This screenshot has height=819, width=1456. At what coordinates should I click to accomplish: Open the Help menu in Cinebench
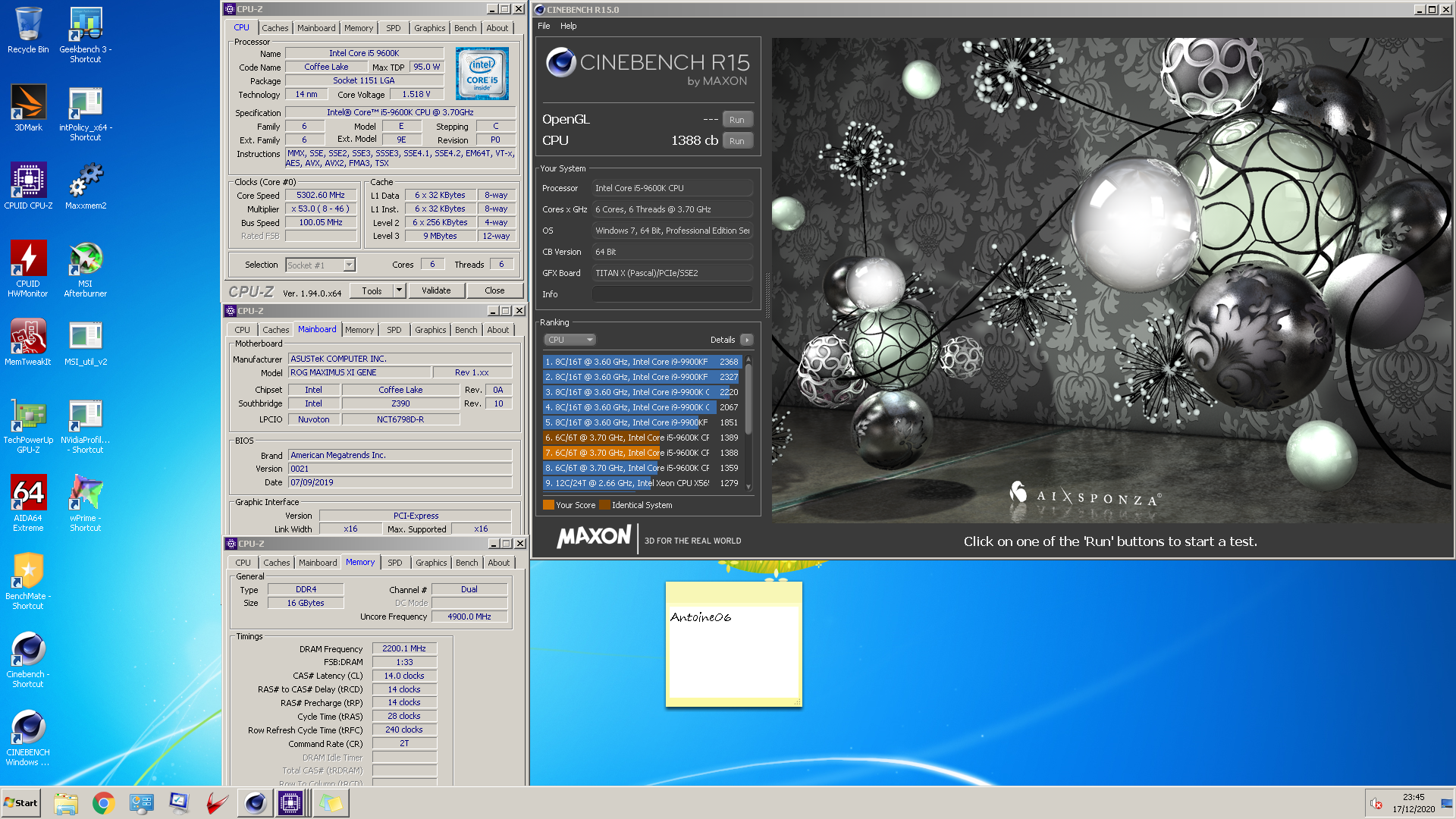click(569, 26)
